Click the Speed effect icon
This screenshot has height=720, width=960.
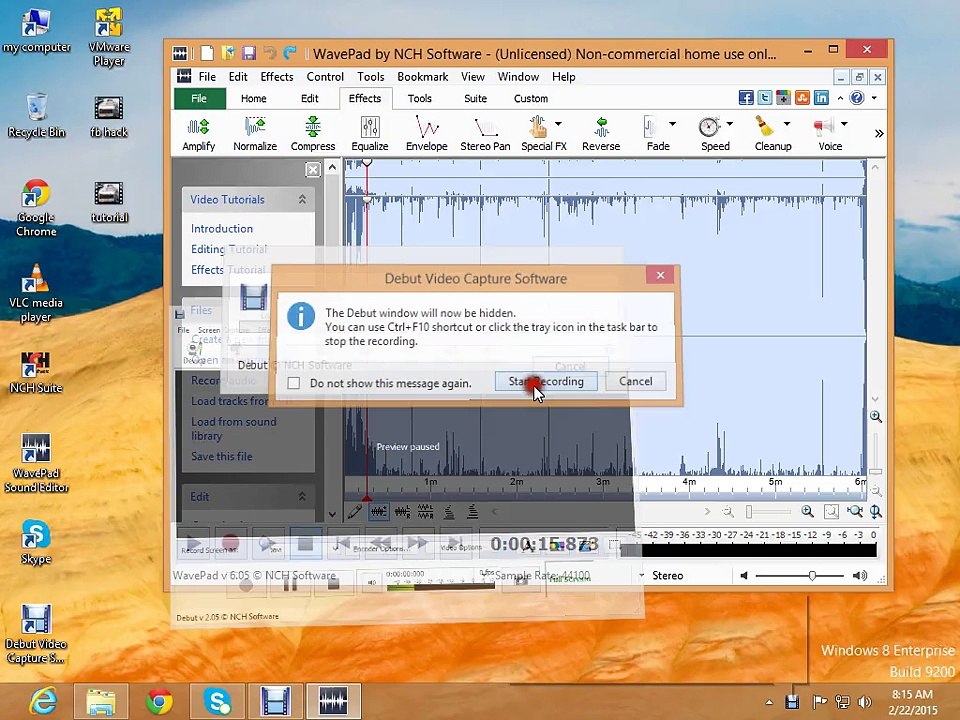pyautogui.click(x=709, y=127)
